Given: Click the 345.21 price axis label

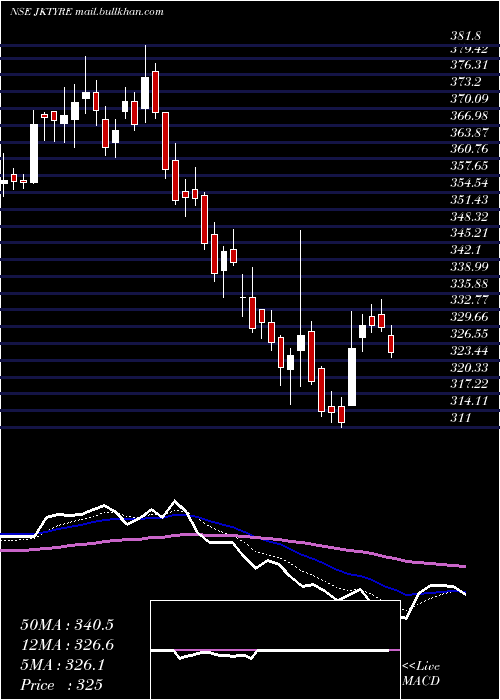Looking at the screenshot, I should click(469, 233).
